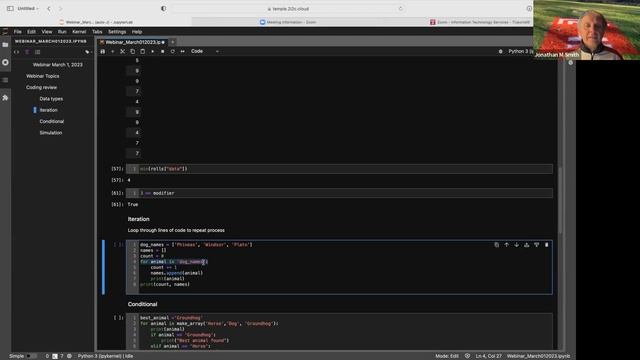This screenshot has width=640, height=360.
Task: Open a new launcher tab with plus
Action: pyautogui.click(x=173, y=42)
